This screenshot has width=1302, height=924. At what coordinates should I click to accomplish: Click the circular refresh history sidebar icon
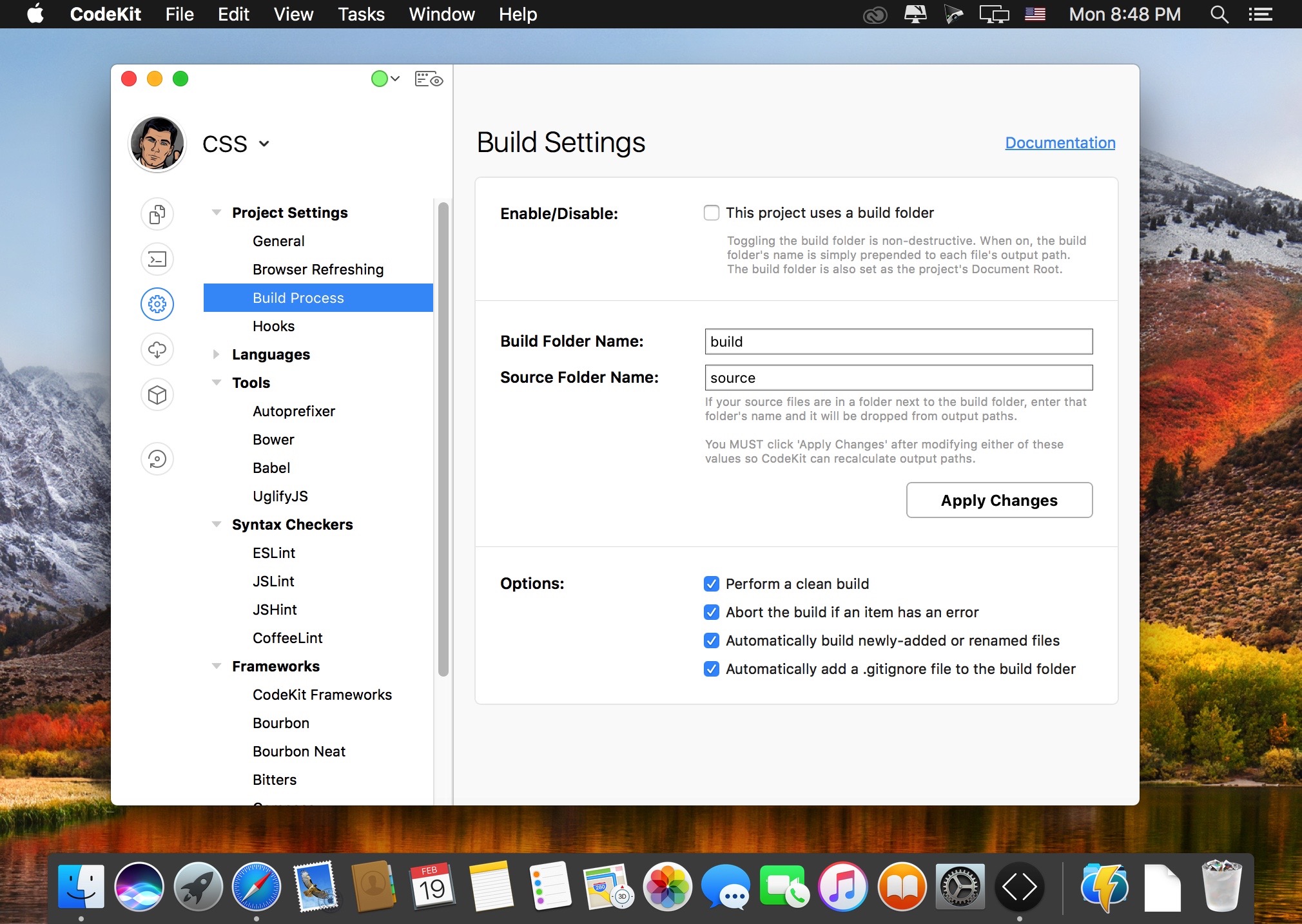tap(157, 459)
